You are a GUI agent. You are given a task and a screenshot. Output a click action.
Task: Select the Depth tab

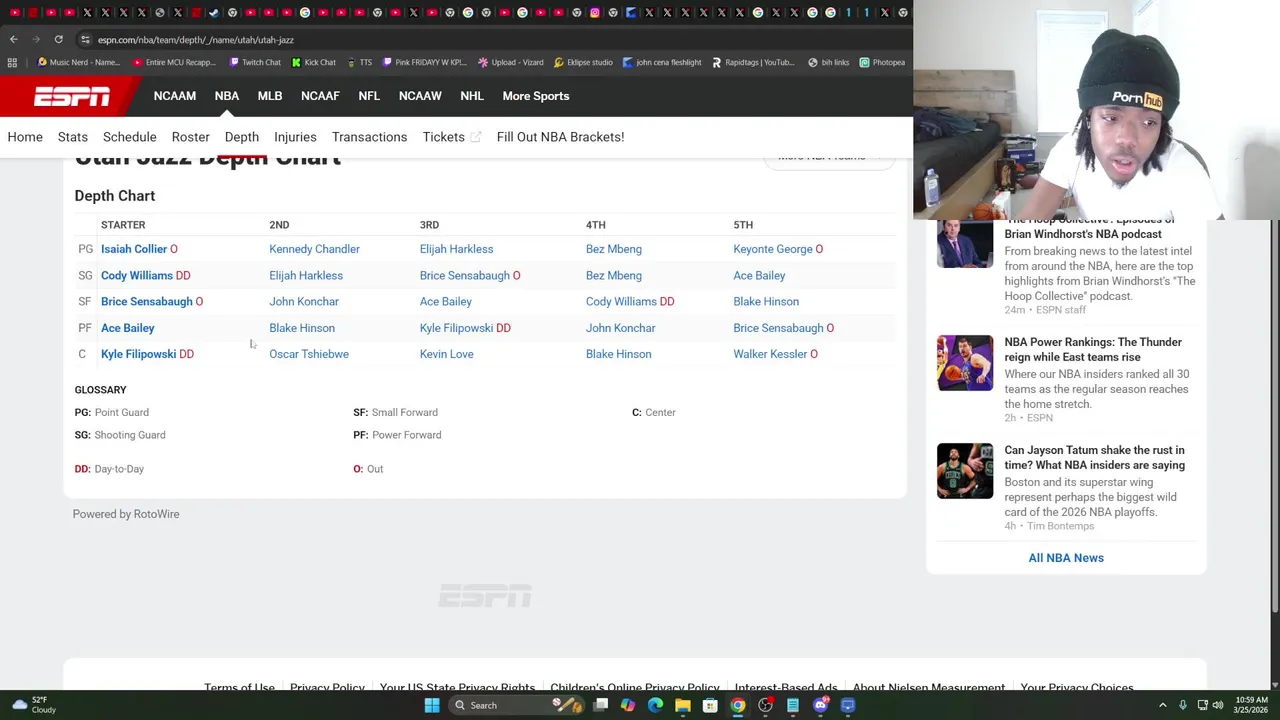tap(242, 137)
